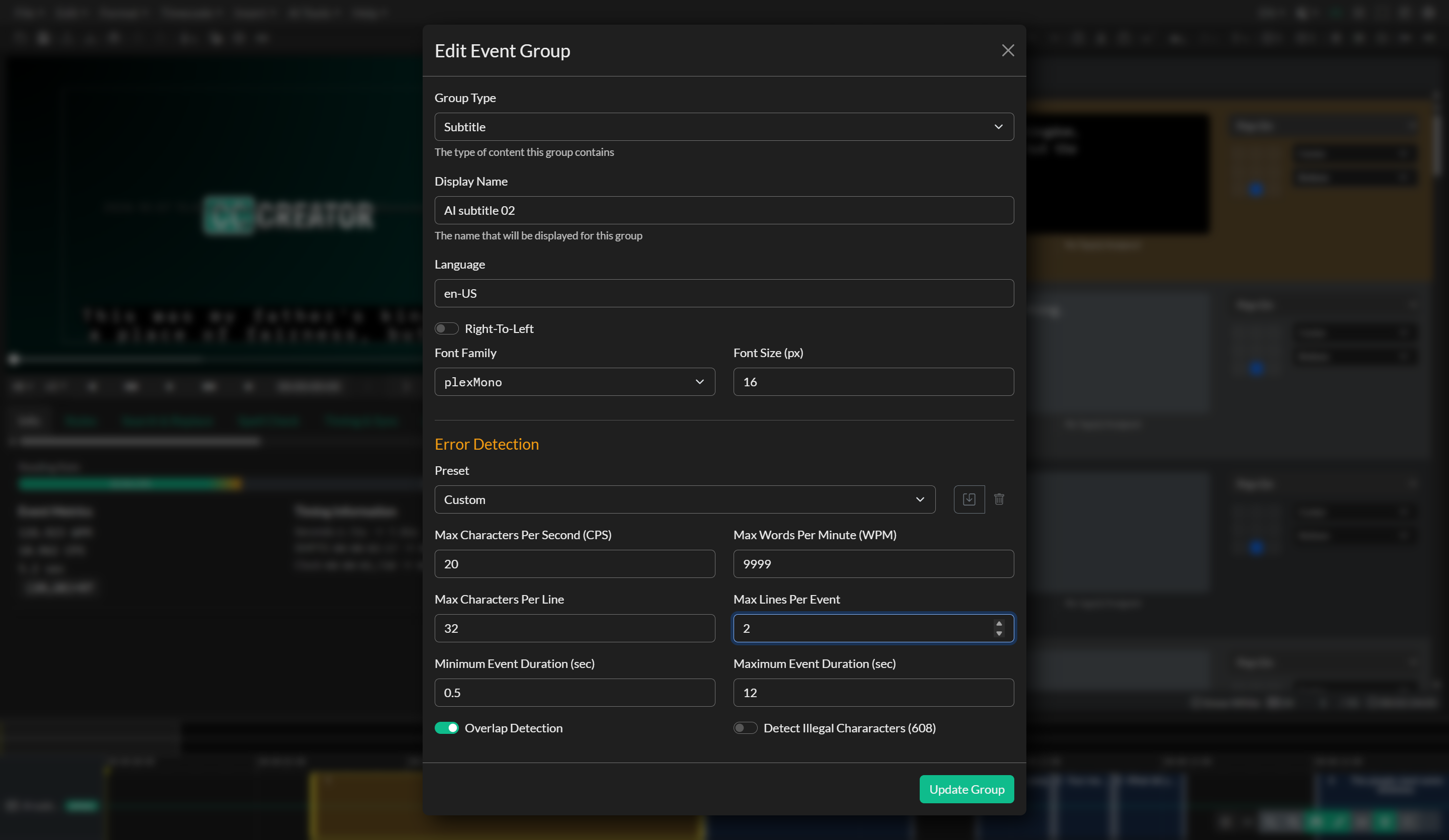Click the Max Characters Per Line field

[575, 628]
